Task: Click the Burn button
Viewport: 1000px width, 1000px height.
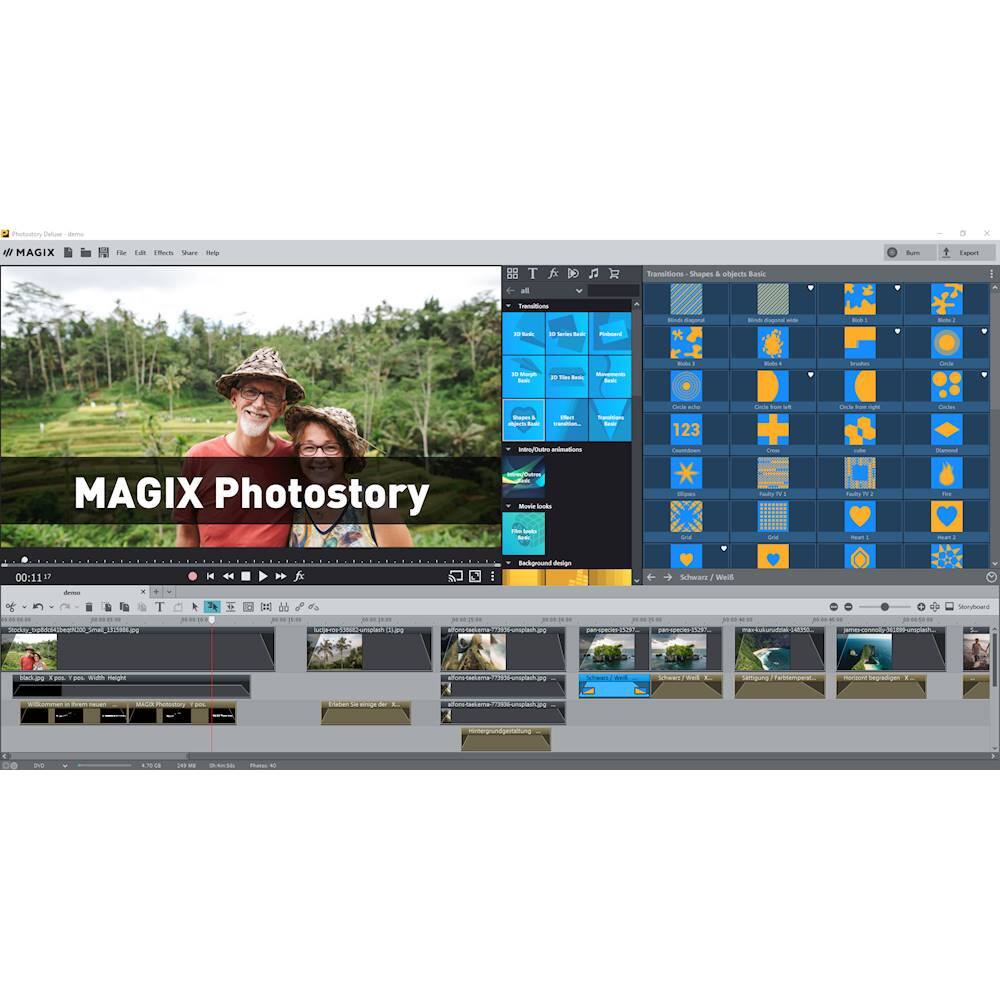Action: pyautogui.click(x=906, y=253)
